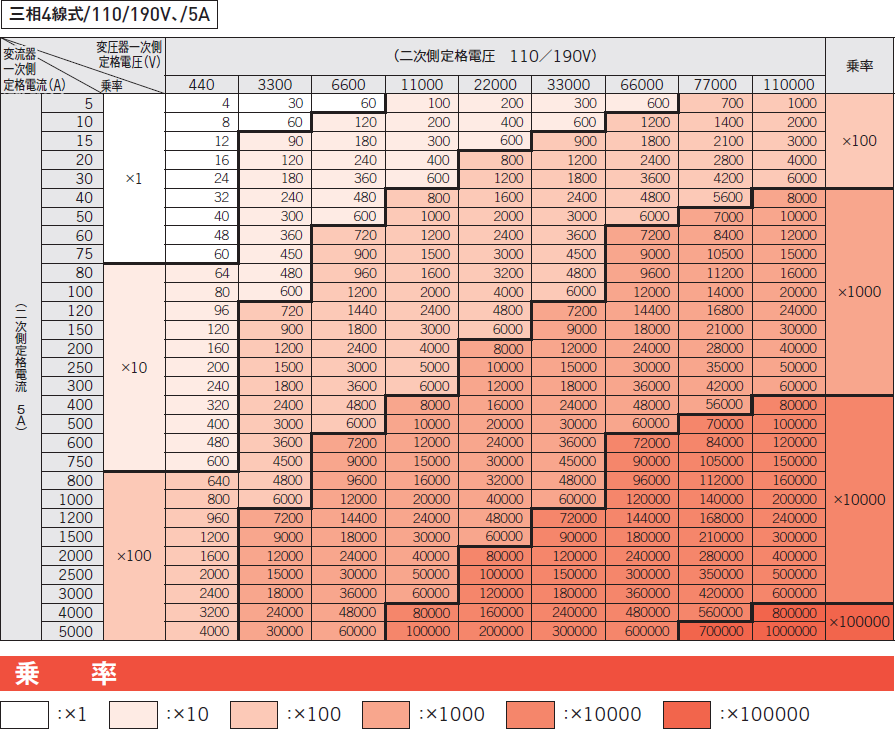Select the 11000 column header
This screenshot has width=895, height=729.
pyautogui.click(x=422, y=85)
